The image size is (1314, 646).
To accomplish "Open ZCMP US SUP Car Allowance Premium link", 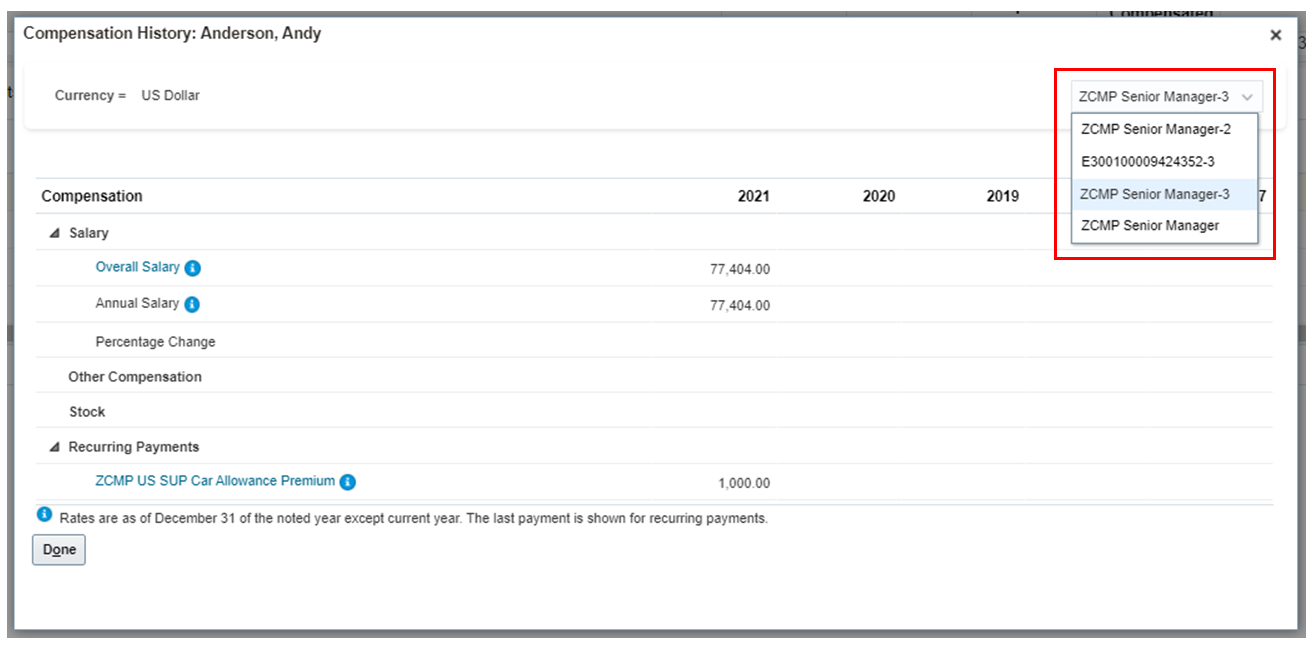I will [x=215, y=481].
